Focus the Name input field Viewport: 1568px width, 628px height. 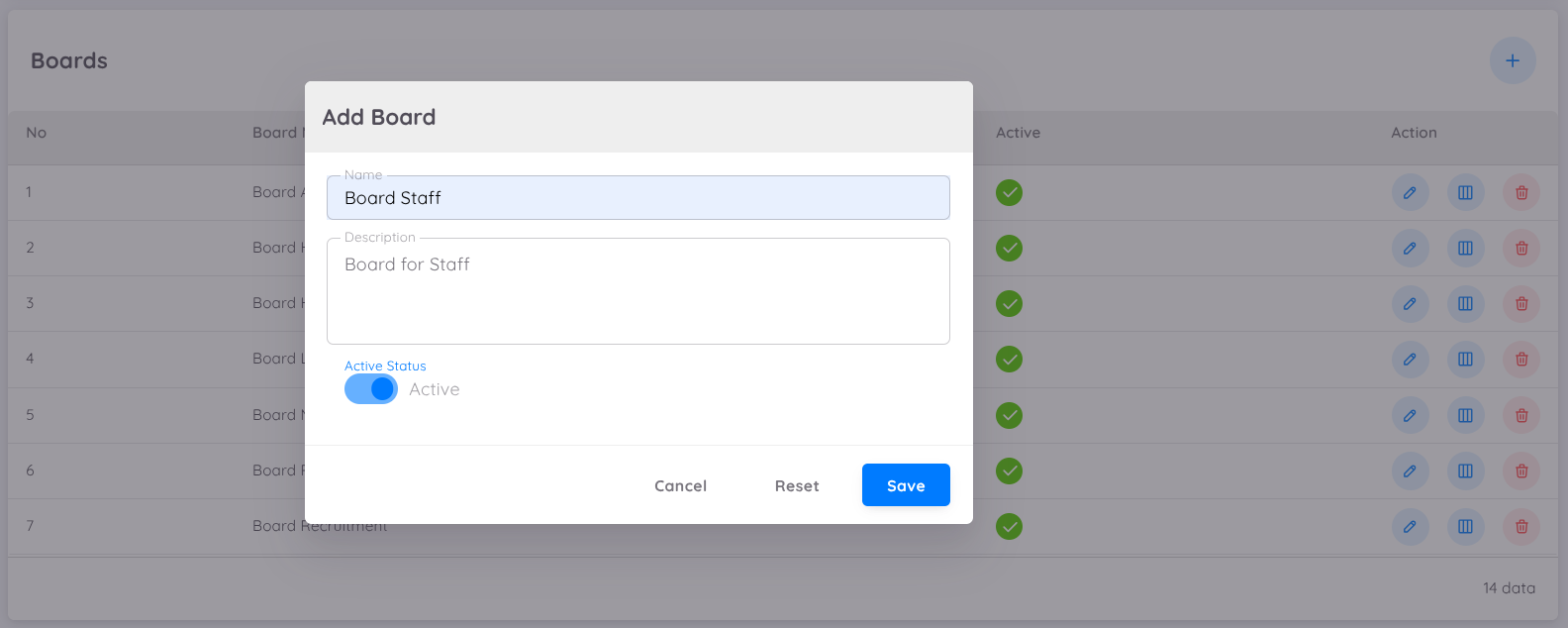click(638, 198)
